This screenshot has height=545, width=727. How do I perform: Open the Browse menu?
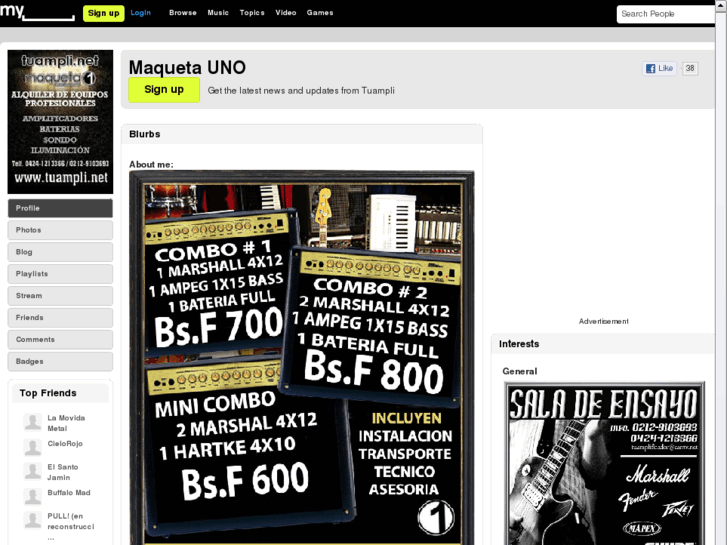183,13
